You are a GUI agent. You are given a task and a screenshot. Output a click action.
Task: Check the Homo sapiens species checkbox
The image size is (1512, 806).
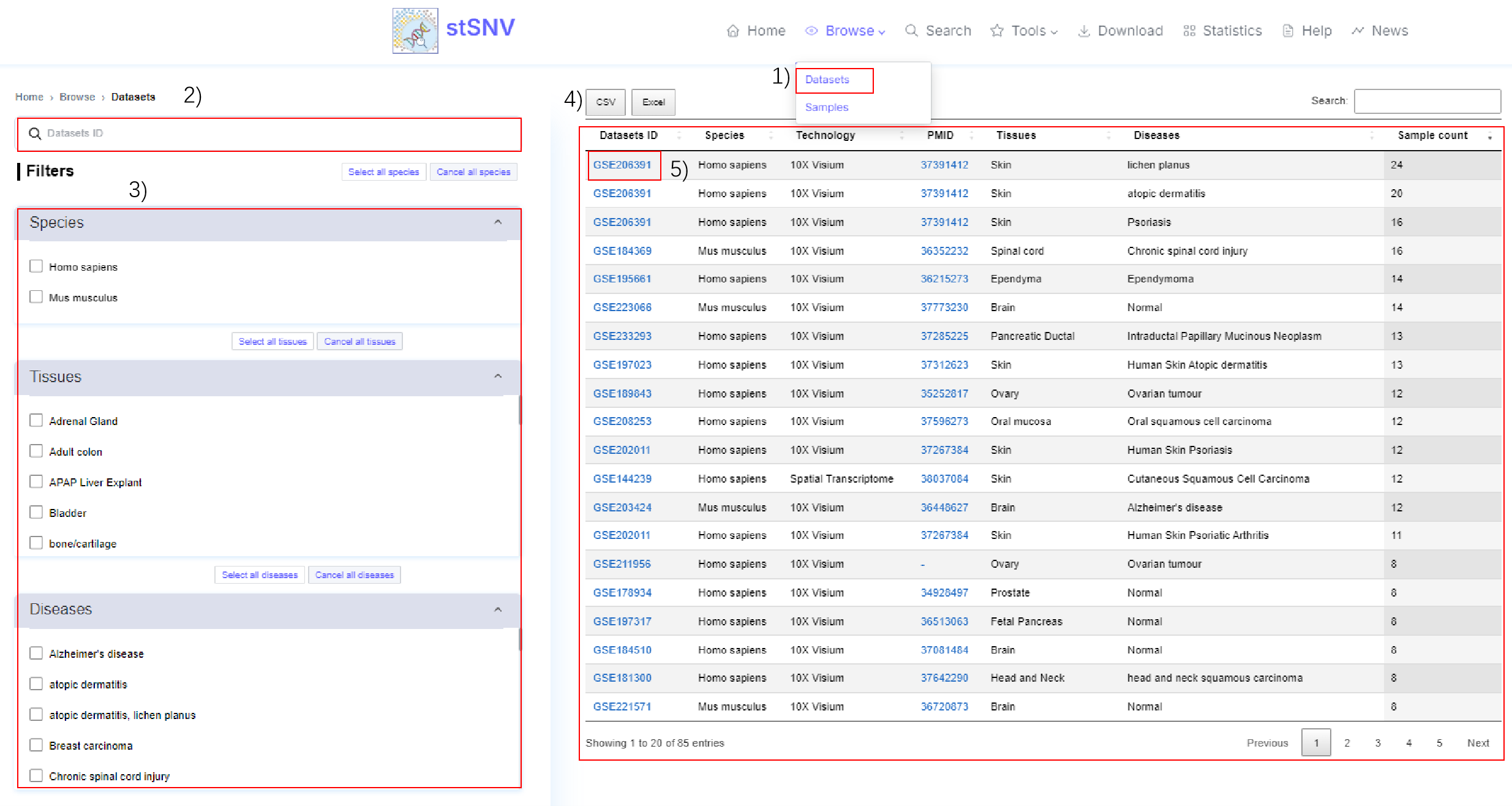click(x=36, y=266)
